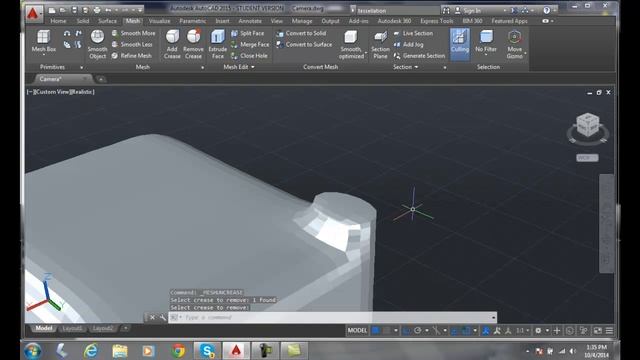
Task: Open the WCS dropdown below ViewCube
Action: (x=587, y=158)
